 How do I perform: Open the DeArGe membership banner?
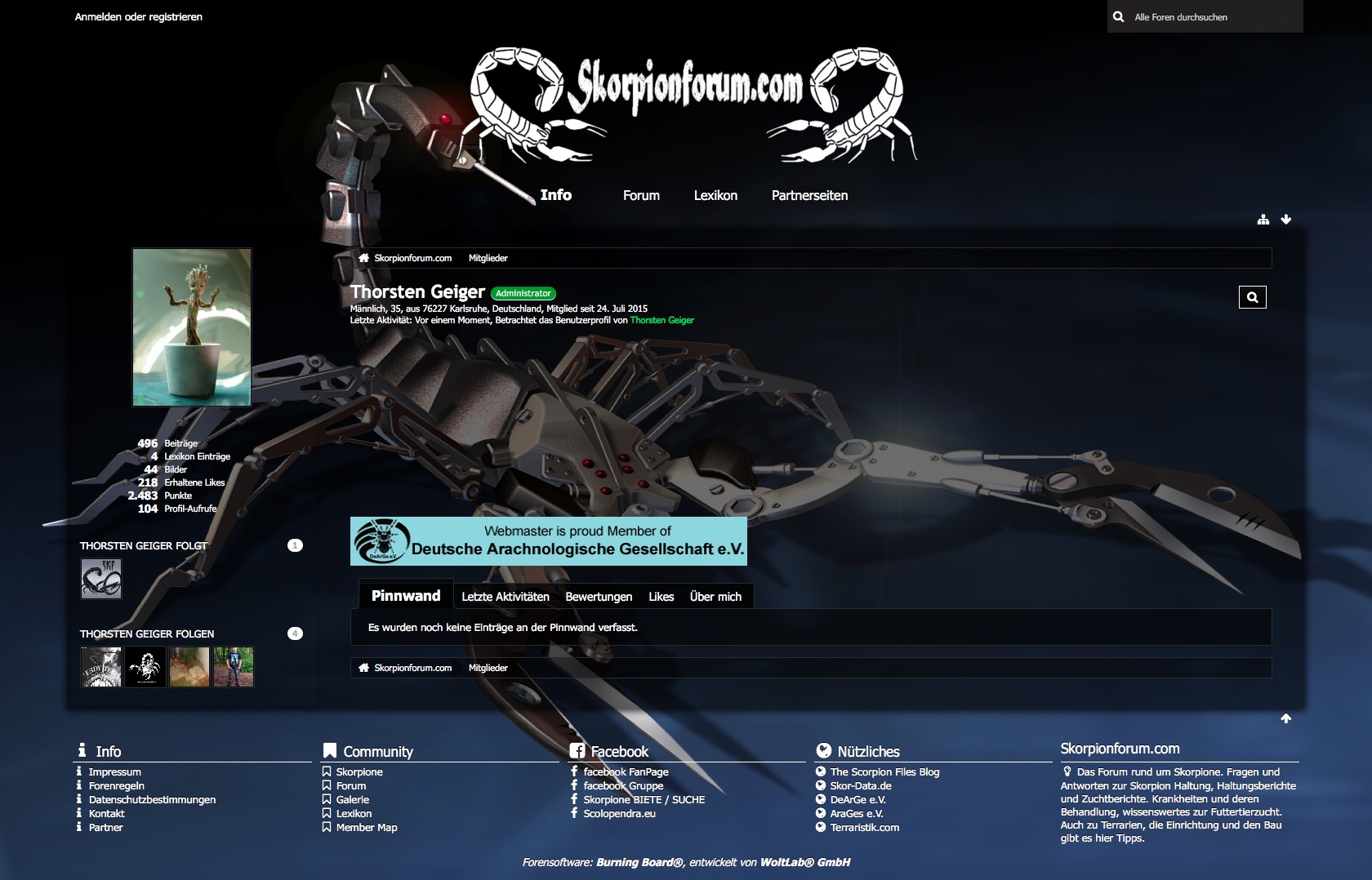[548, 541]
